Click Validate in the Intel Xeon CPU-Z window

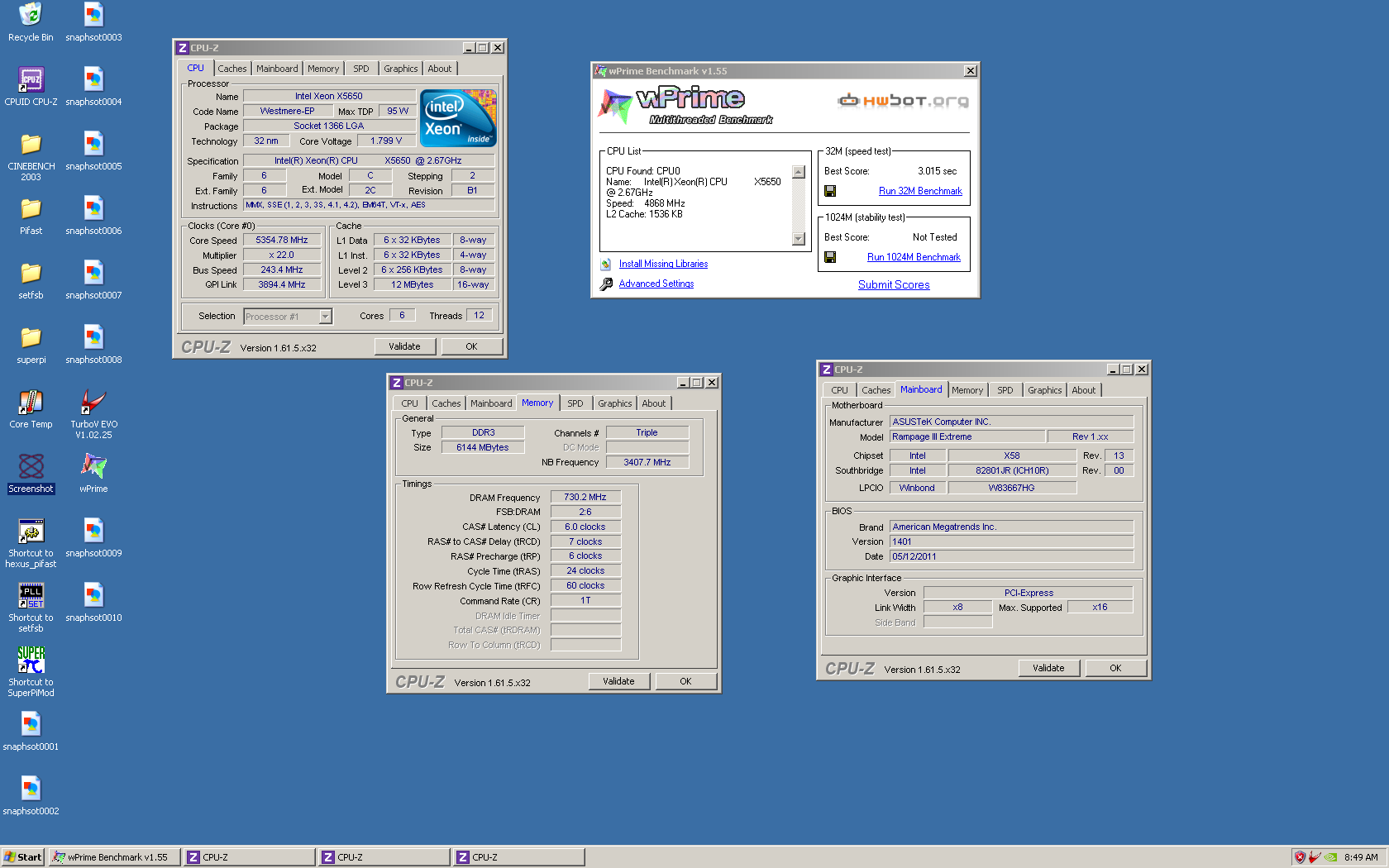[404, 346]
